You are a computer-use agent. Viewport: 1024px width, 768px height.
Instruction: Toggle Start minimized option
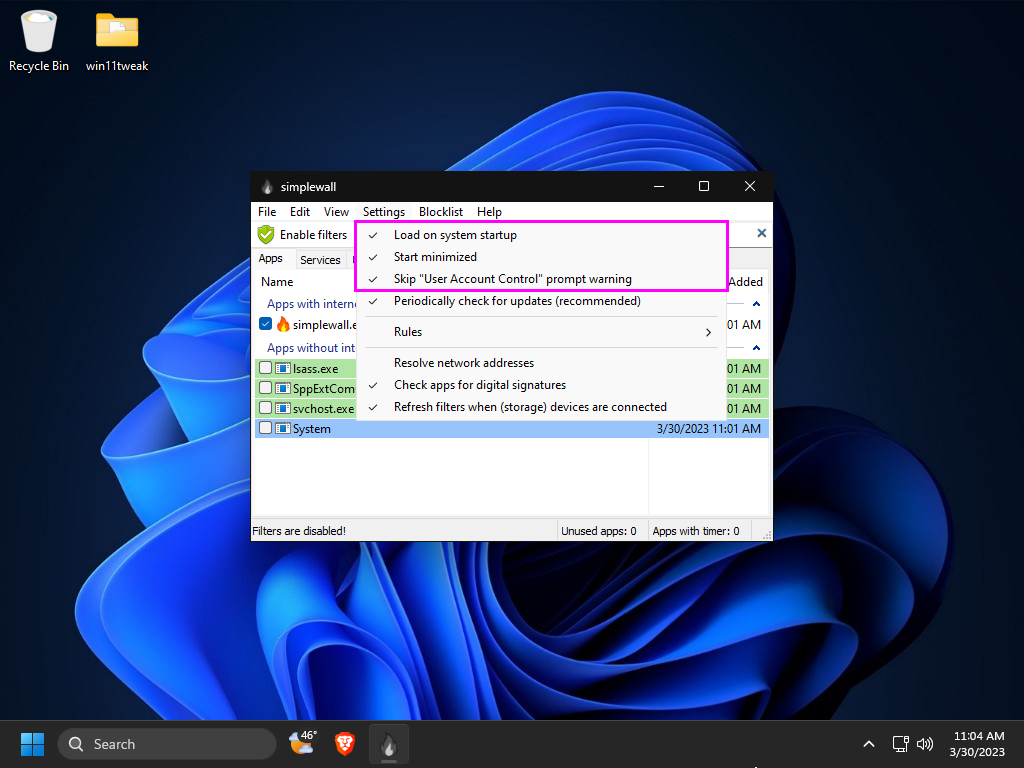tap(541, 257)
